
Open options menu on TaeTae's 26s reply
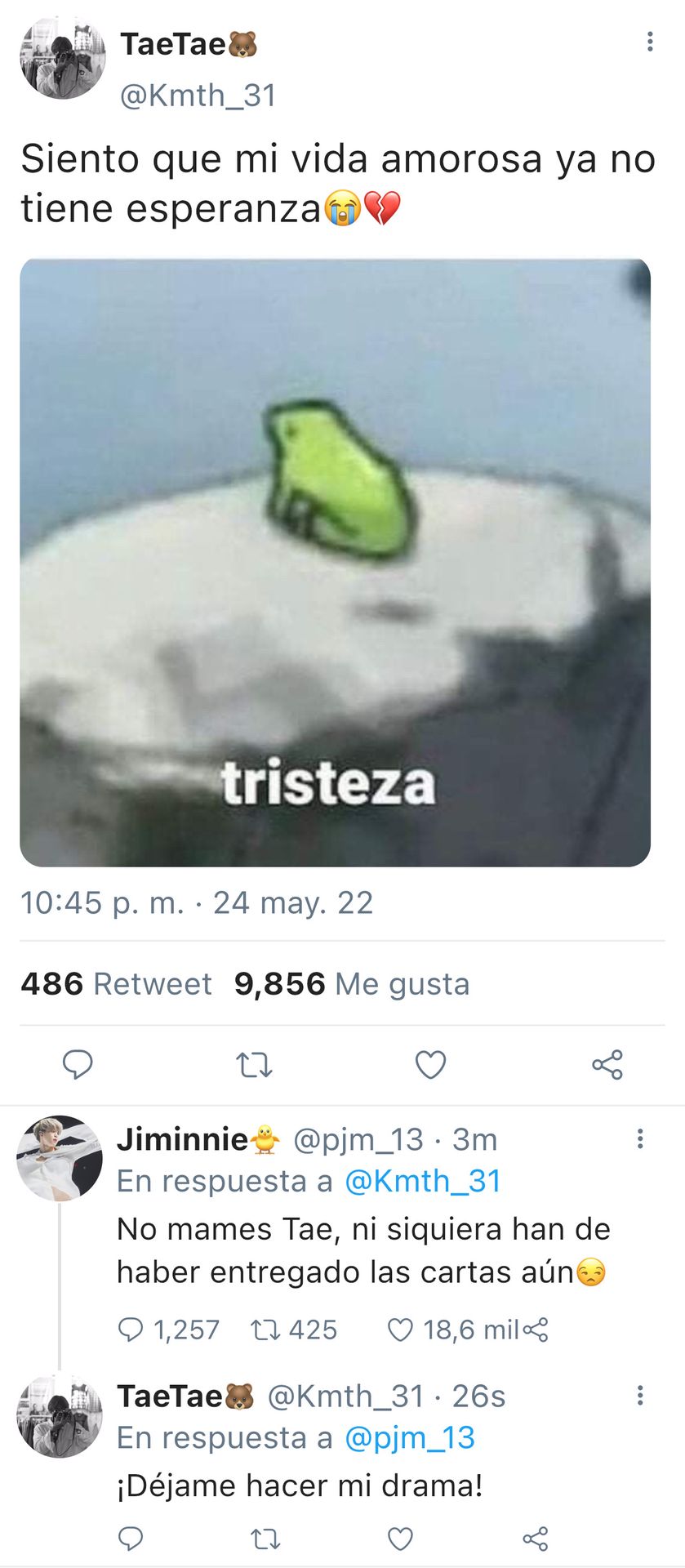click(640, 1395)
